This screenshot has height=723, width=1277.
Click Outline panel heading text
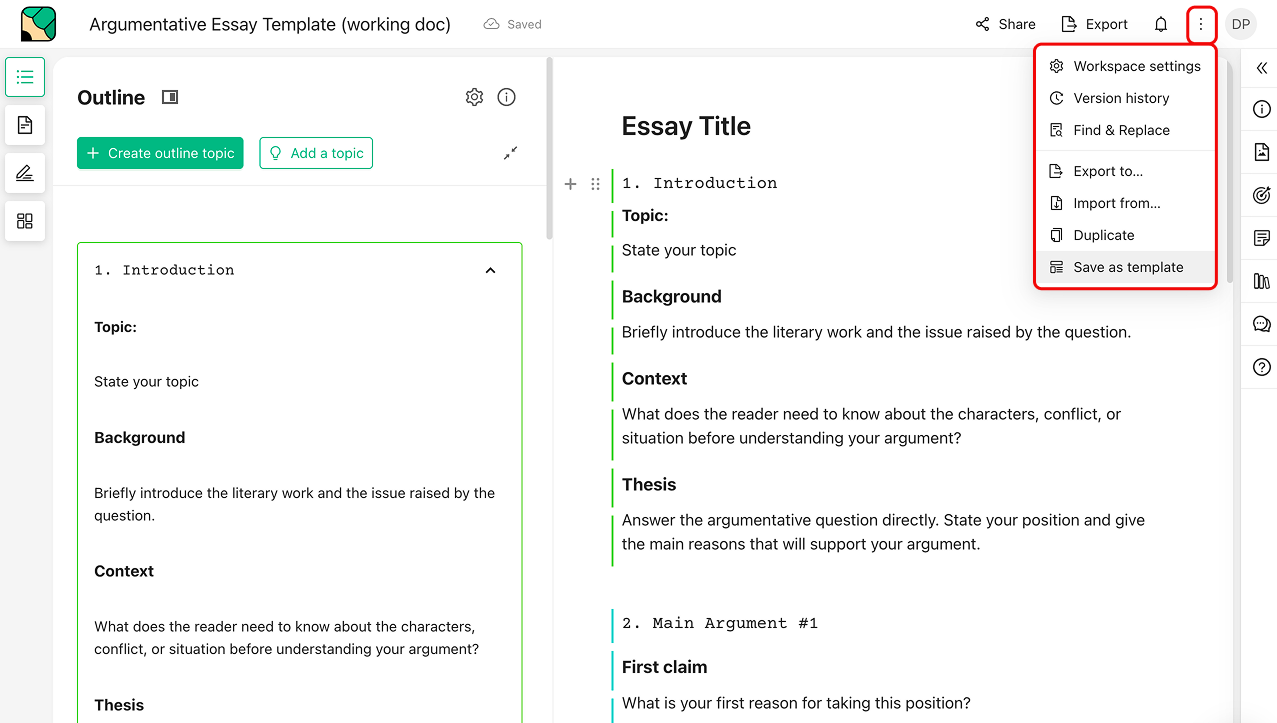point(111,97)
